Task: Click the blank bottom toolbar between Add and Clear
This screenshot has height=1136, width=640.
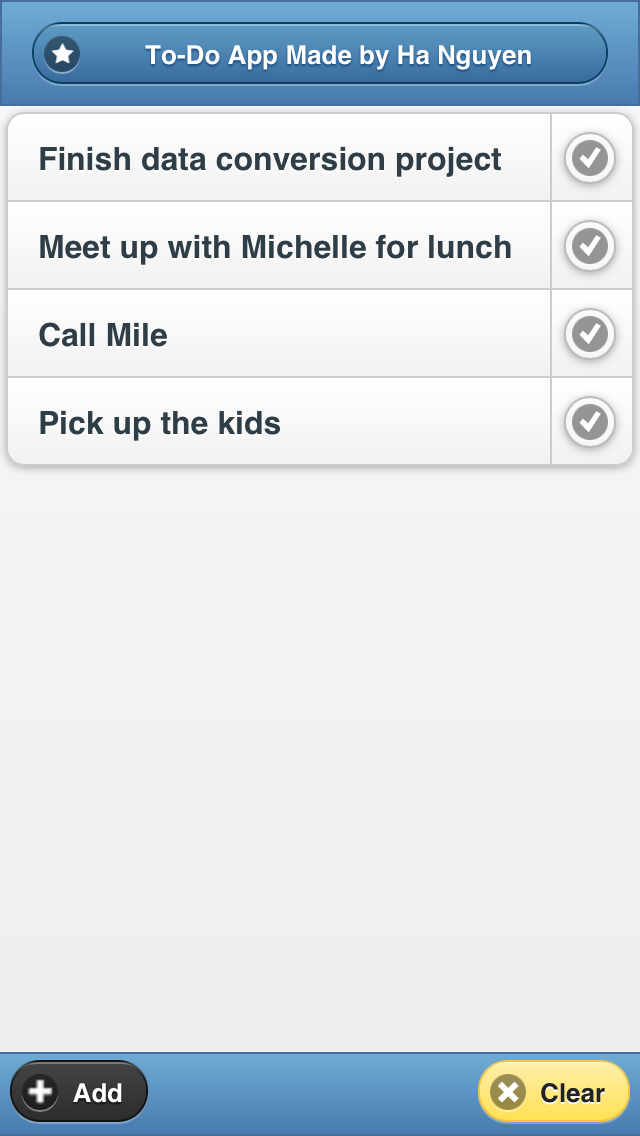Action: (312, 1092)
